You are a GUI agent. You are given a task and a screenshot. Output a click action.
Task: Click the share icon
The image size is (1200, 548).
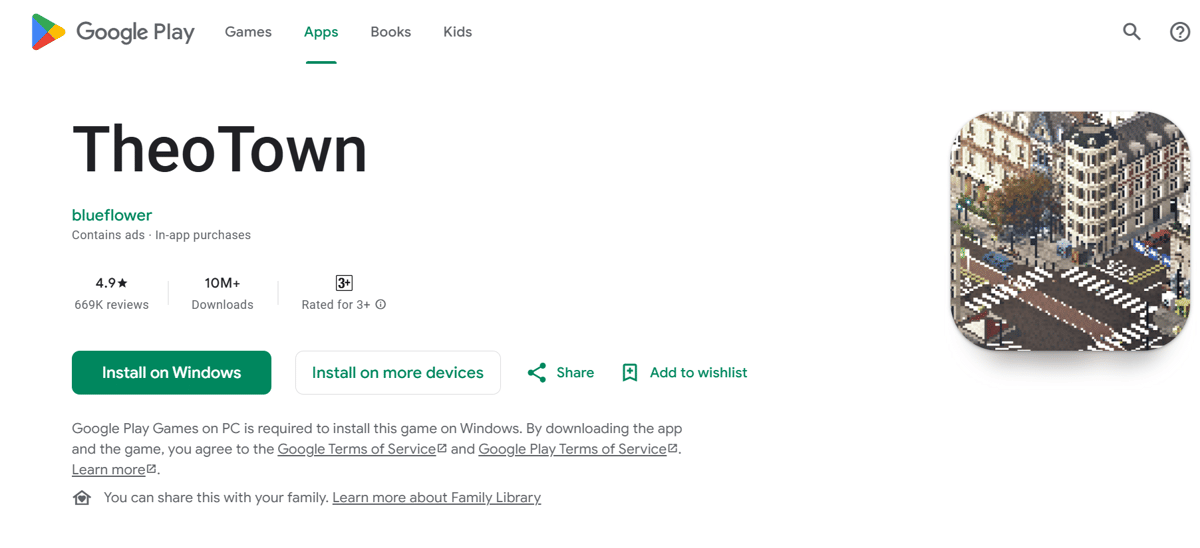(537, 373)
